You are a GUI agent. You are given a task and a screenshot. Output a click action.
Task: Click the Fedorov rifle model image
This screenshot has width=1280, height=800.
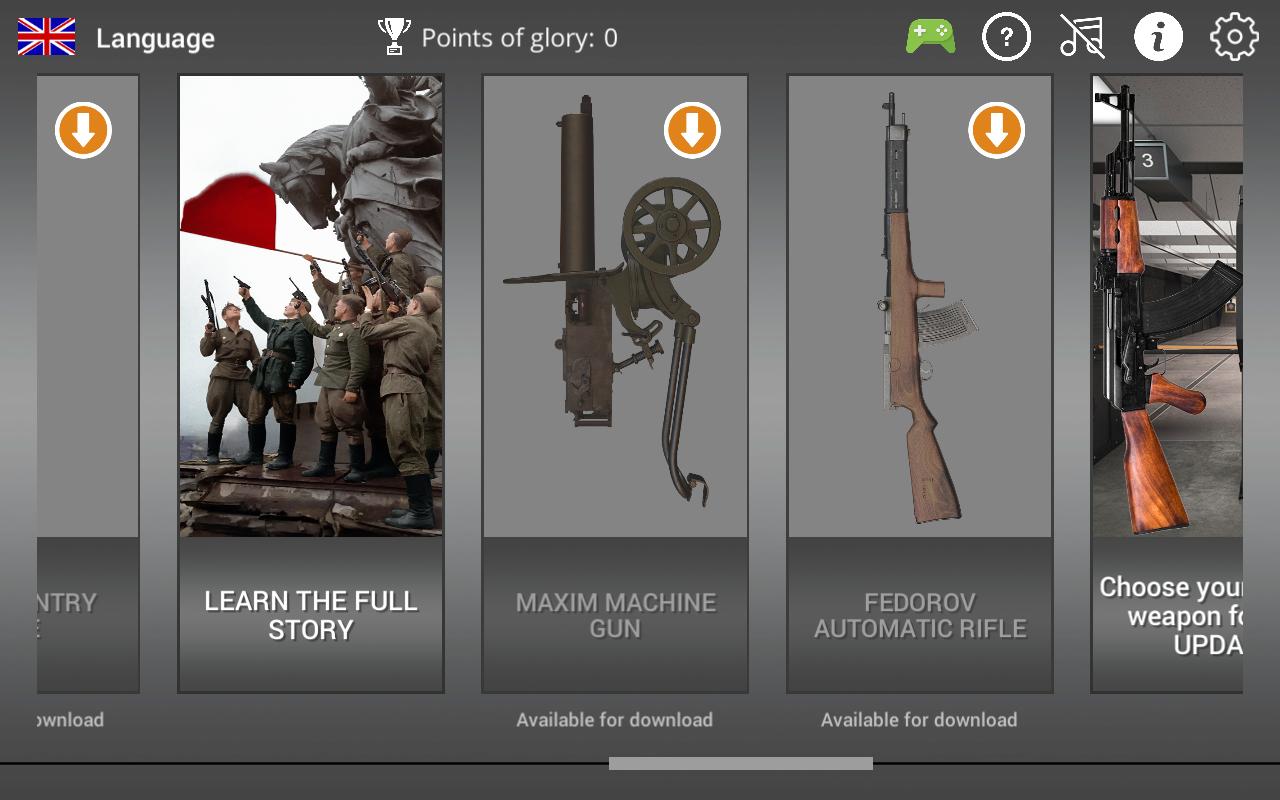click(x=920, y=306)
